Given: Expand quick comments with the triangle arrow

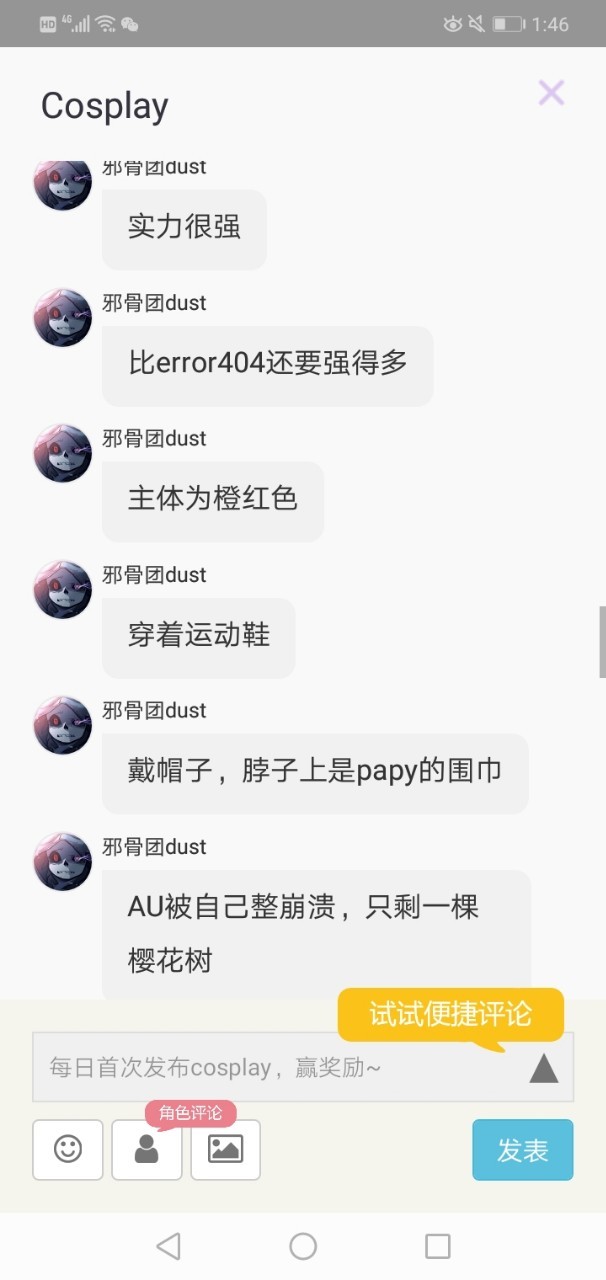Looking at the screenshot, I should (543, 1069).
